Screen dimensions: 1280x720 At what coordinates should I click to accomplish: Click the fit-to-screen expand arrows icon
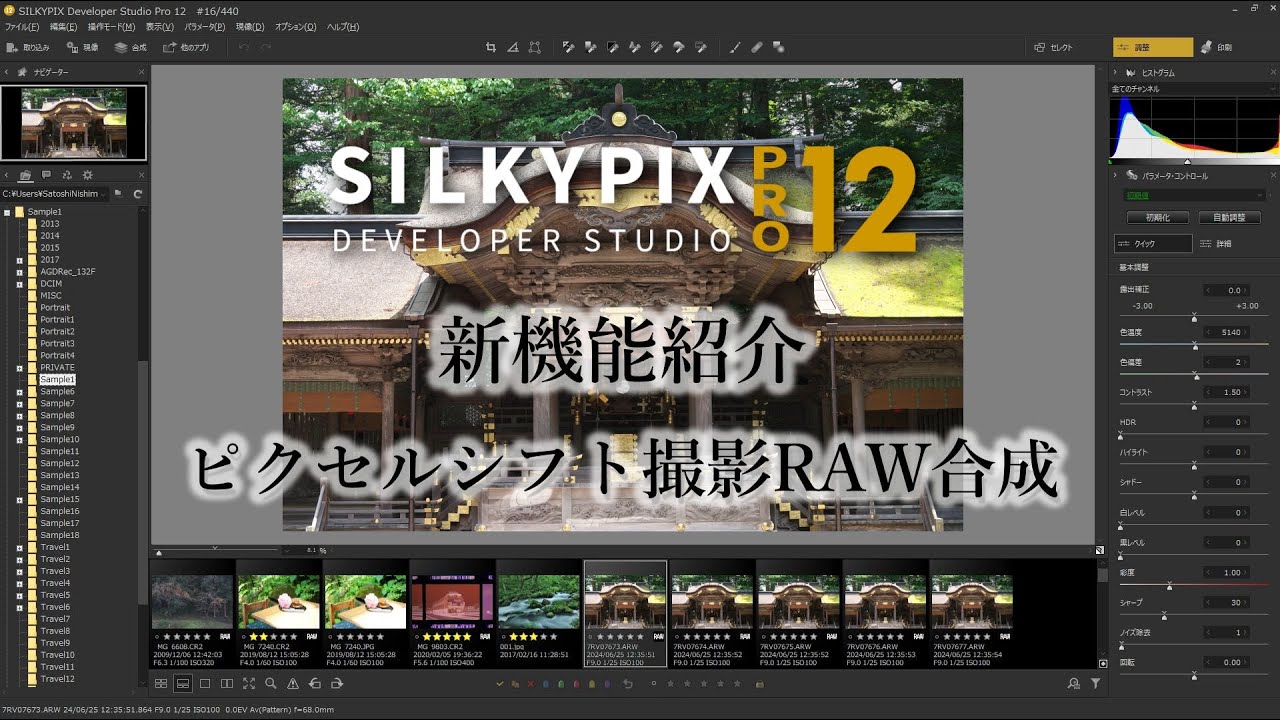[x=249, y=684]
